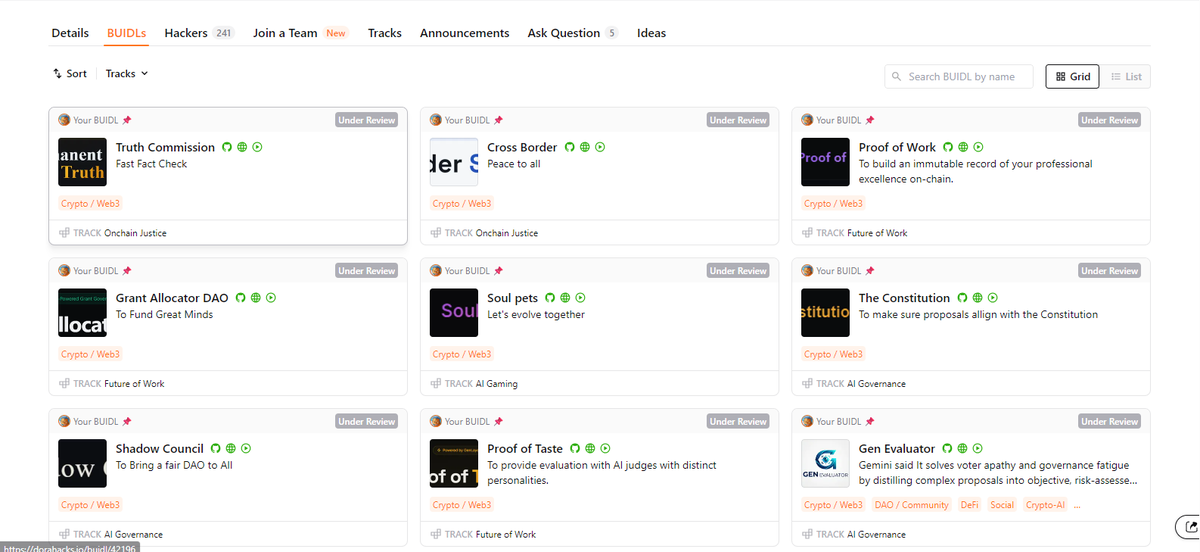Click the Crypto-AI tag on Gen Evaluator
Viewport: 1200px width, 552px height.
point(1045,505)
